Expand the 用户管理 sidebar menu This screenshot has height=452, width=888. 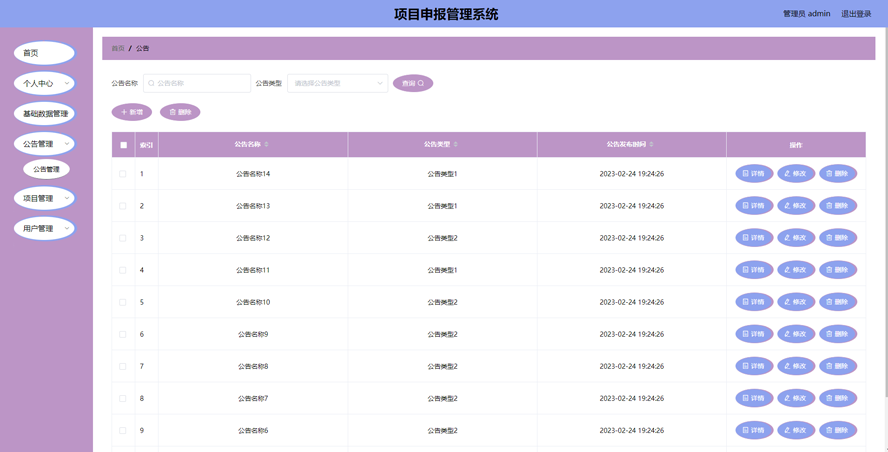click(x=45, y=228)
